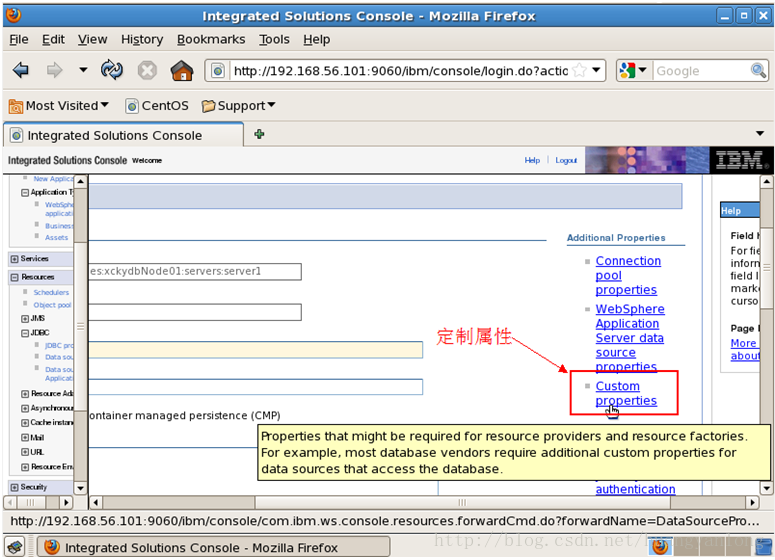Click the Google search box
Screen dimensions: 775x560
click(701, 71)
